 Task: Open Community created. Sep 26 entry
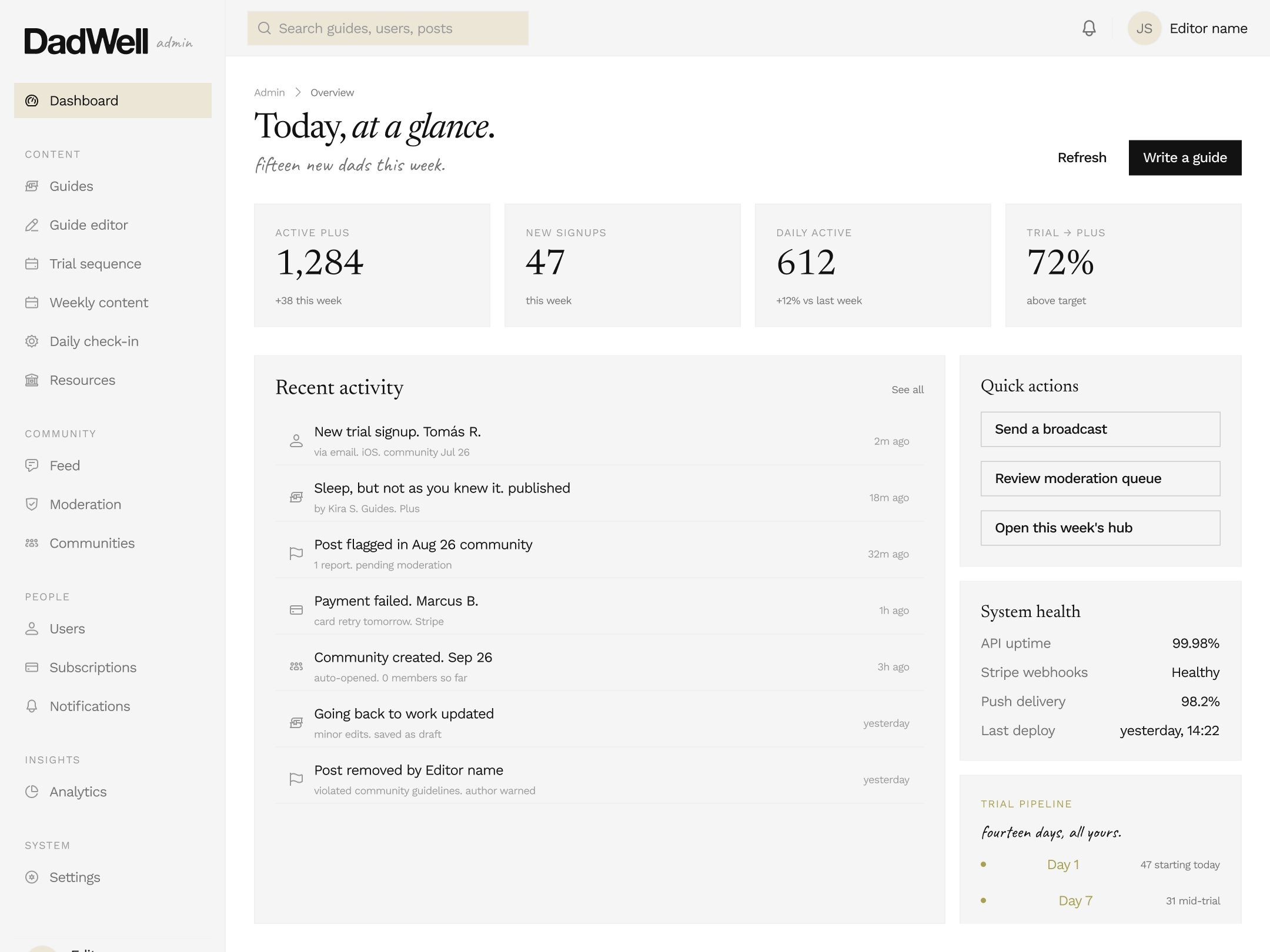pyautogui.click(x=600, y=666)
